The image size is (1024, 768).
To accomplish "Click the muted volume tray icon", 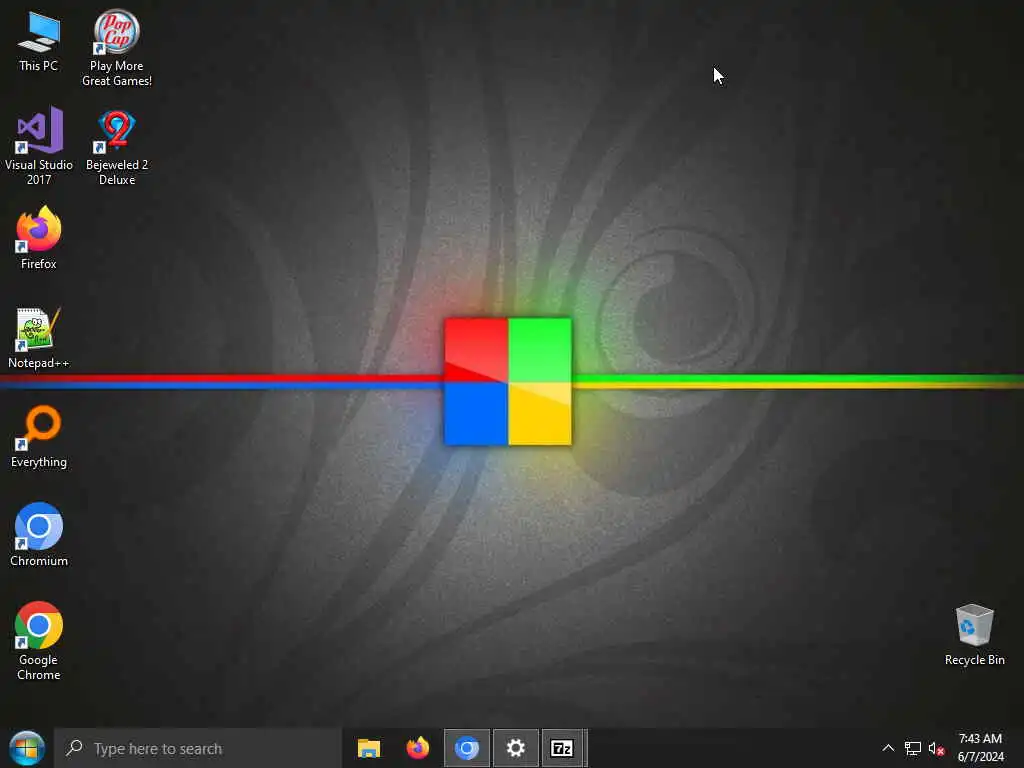I will 936,748.
